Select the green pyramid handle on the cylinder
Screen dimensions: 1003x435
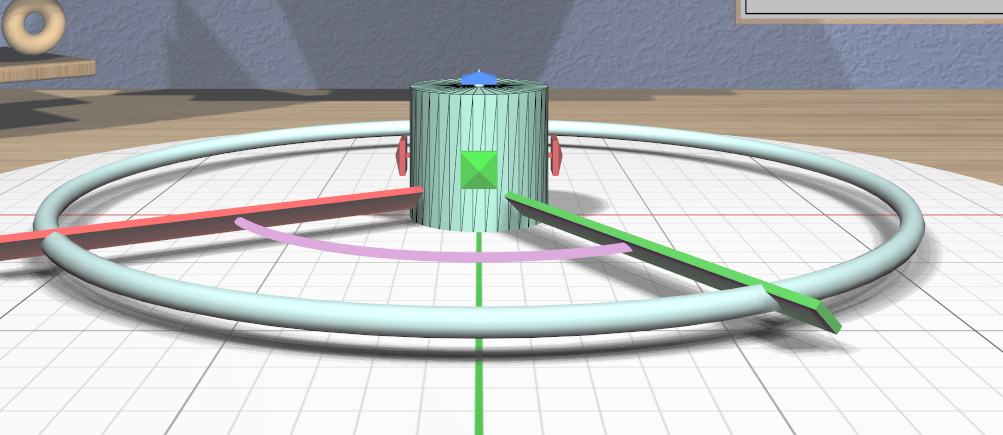pyautogui.click(x=479, y=169)
